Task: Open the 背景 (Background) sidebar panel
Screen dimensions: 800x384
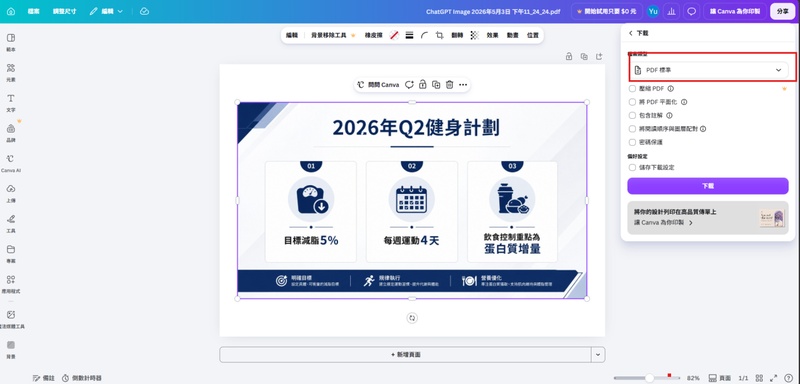Action: point(11,350)
